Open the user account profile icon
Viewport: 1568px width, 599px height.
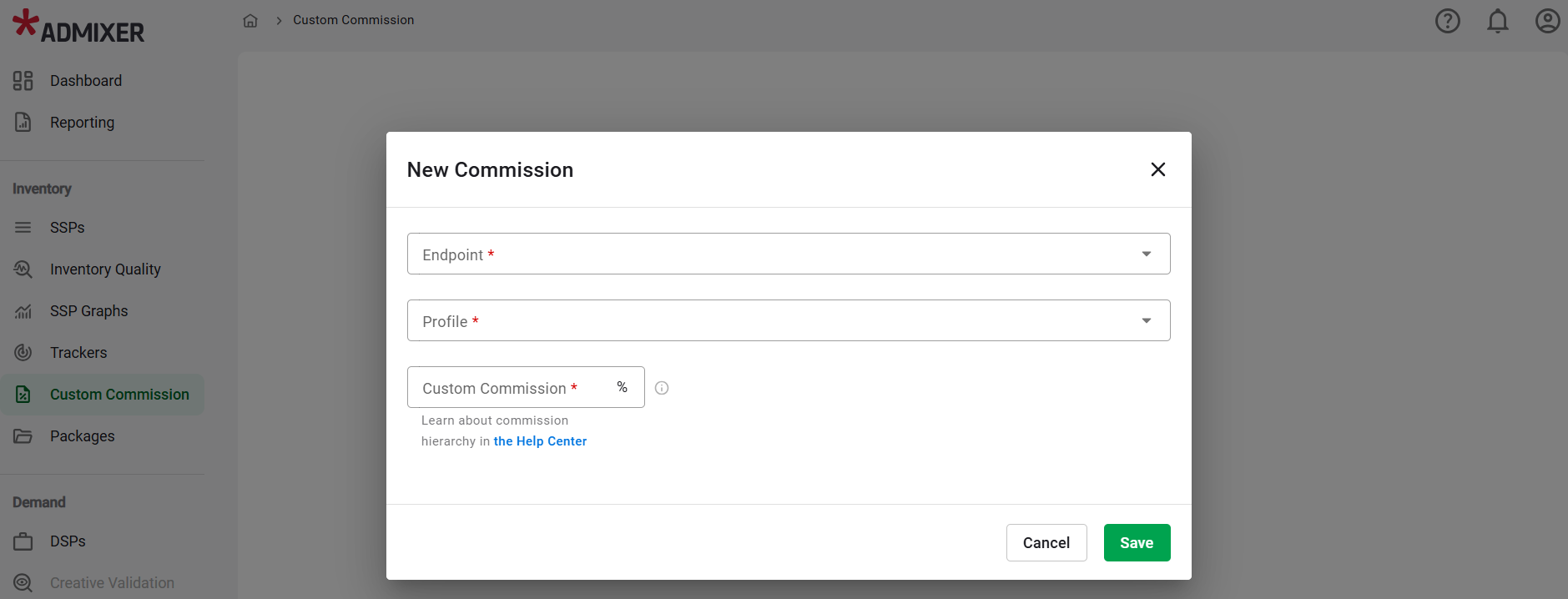[x=1547, y=21]
